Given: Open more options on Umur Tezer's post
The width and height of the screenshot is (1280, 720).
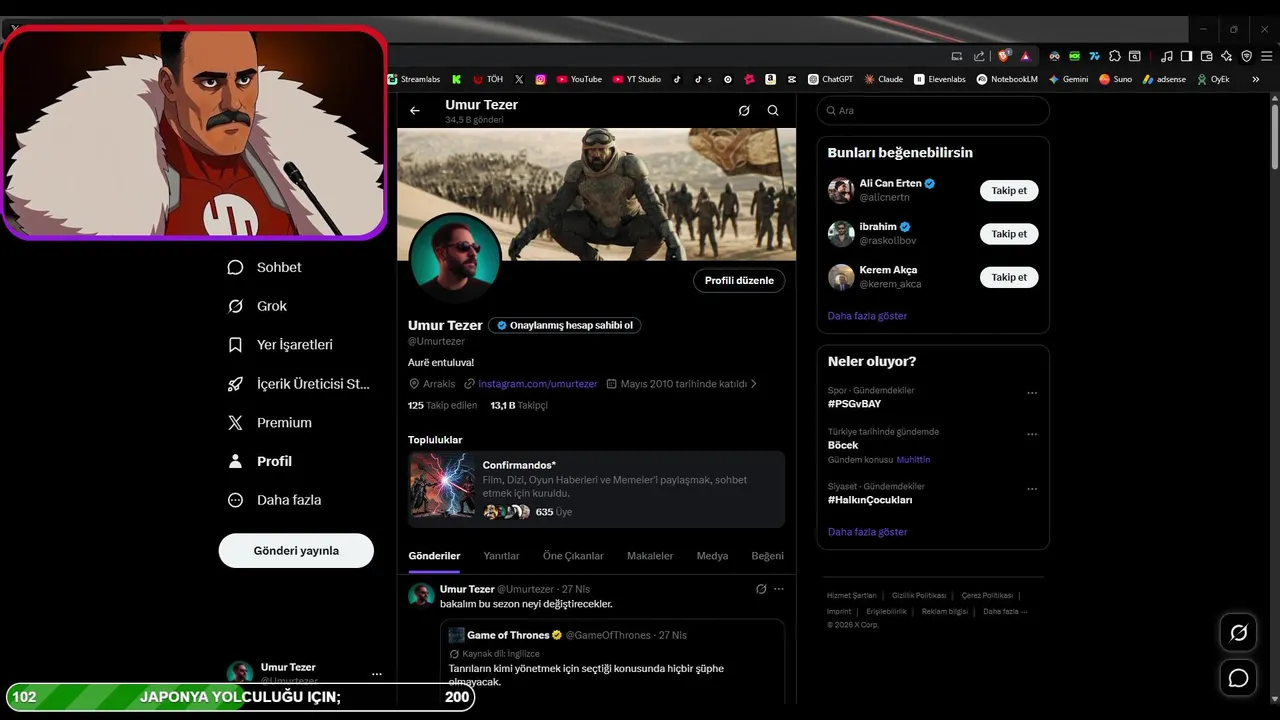Looking at the screenshot, I should (779, 589).
